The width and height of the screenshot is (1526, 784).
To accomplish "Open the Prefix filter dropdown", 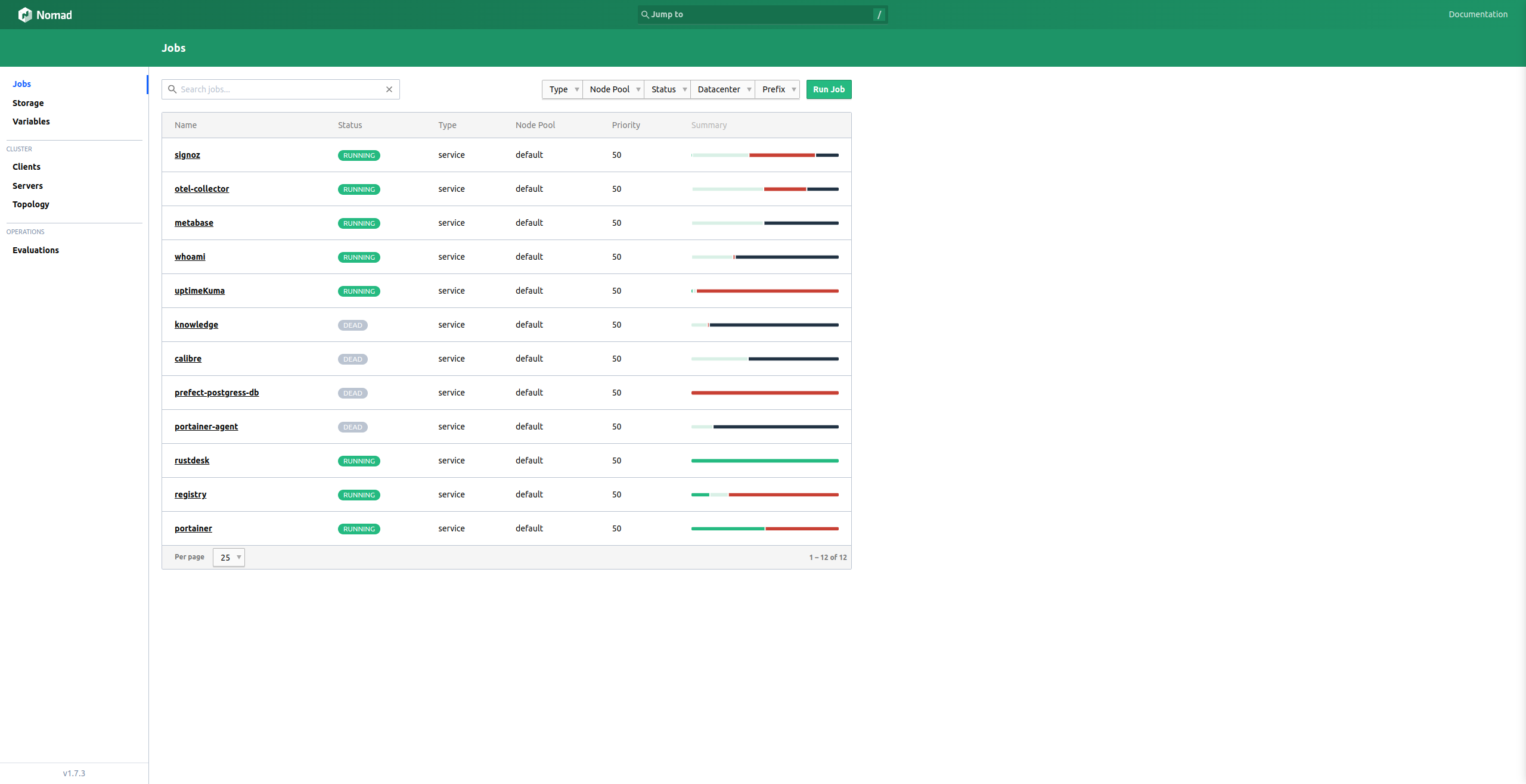I will tap(777, 89).
